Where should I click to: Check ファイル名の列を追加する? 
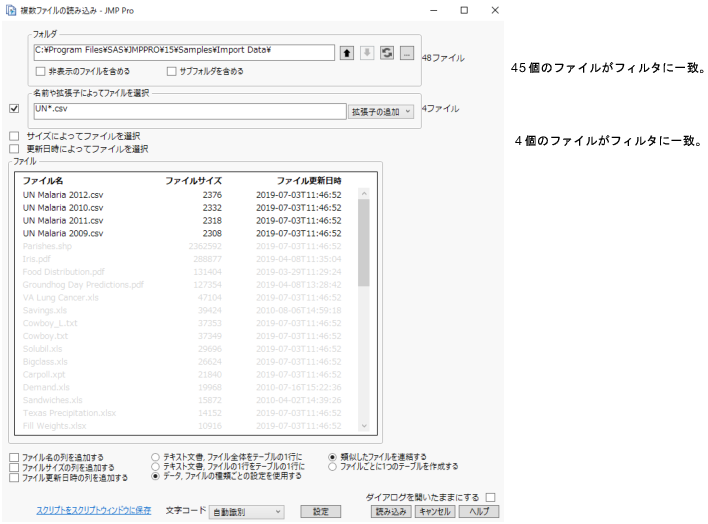click(x=14, y=458)
